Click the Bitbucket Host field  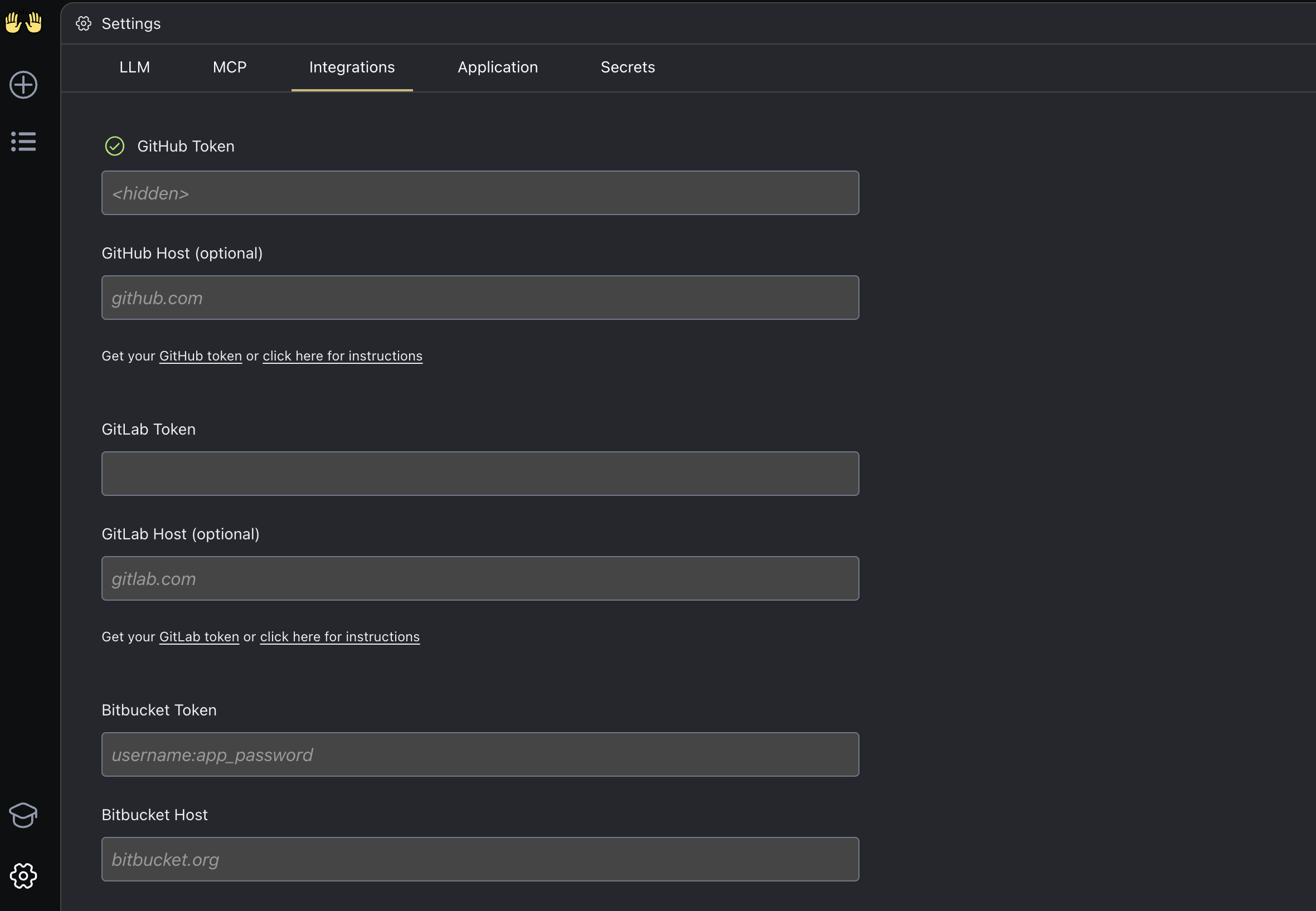pos(479,859)
